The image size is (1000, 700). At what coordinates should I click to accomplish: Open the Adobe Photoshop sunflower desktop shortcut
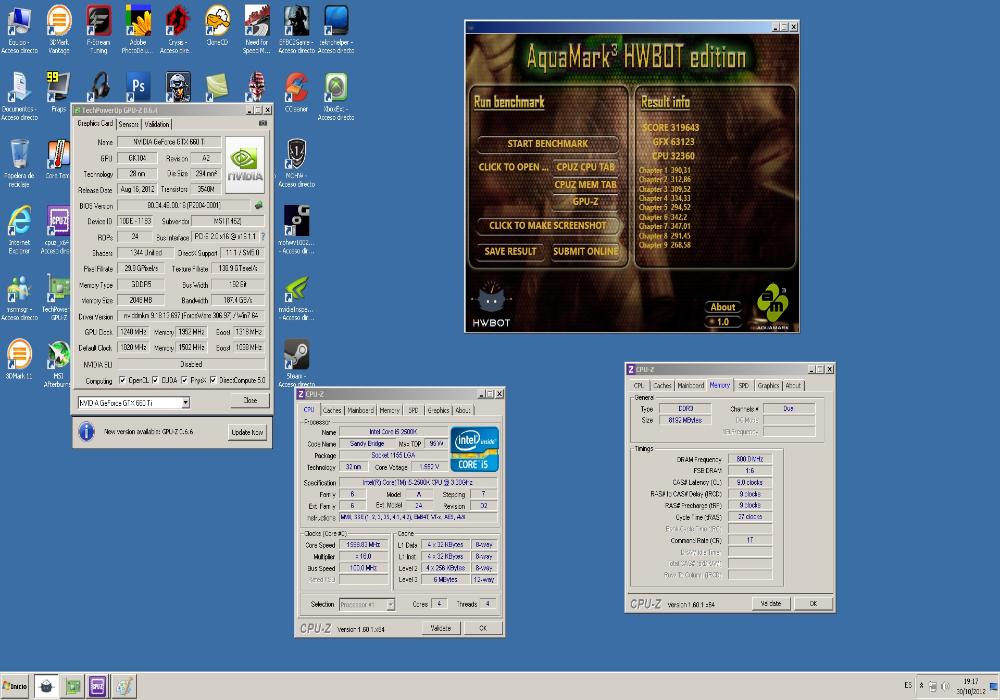tap(138, 27)
